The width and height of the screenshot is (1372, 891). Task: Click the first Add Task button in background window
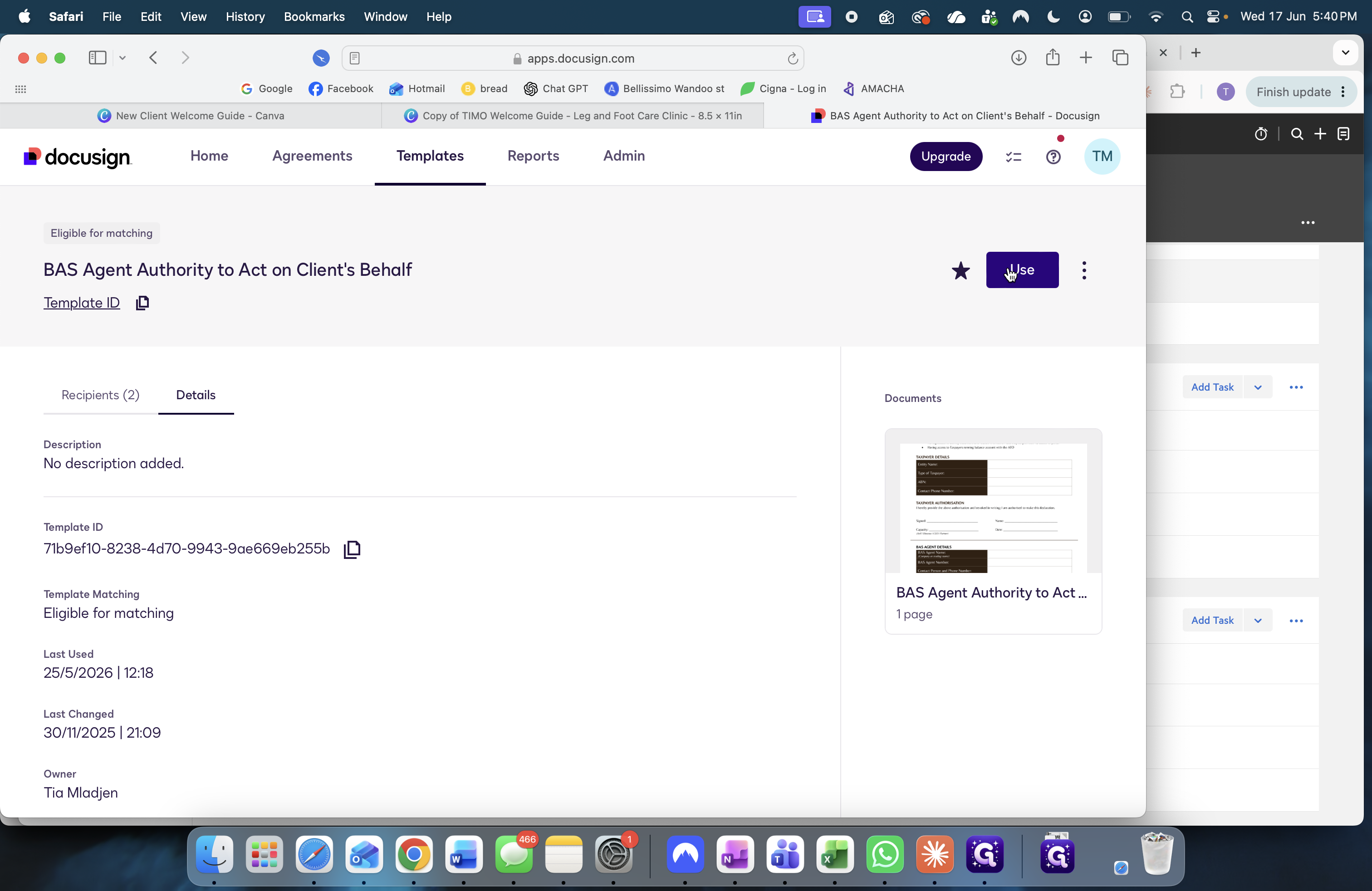pos(1212,387)
